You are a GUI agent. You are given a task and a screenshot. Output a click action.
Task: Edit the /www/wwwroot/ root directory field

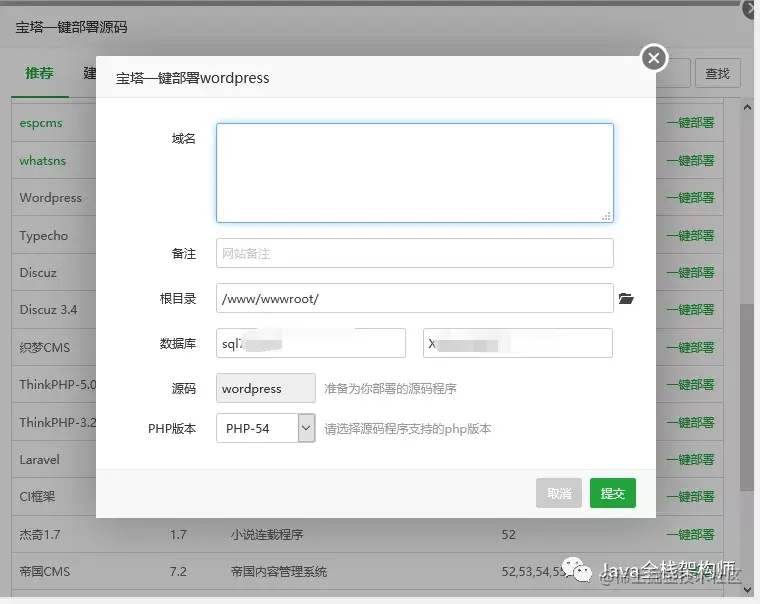tap(415, 298)
